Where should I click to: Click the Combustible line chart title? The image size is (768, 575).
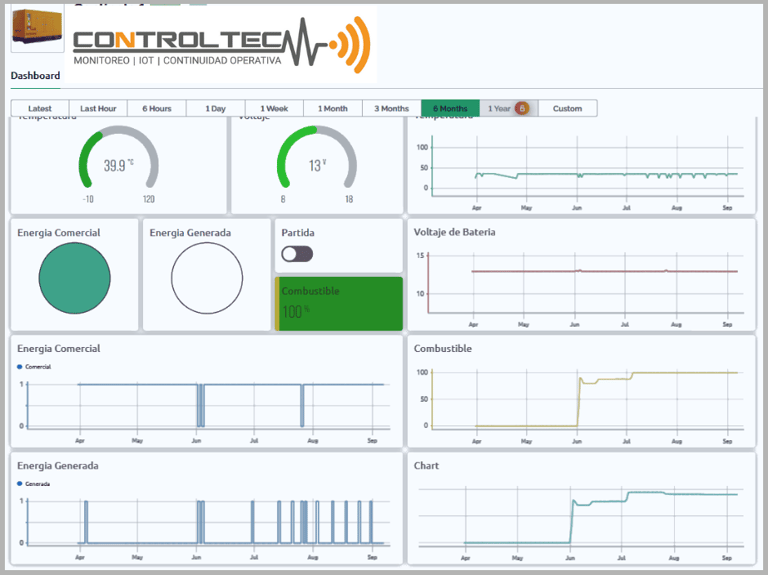(x=443, y=349)
